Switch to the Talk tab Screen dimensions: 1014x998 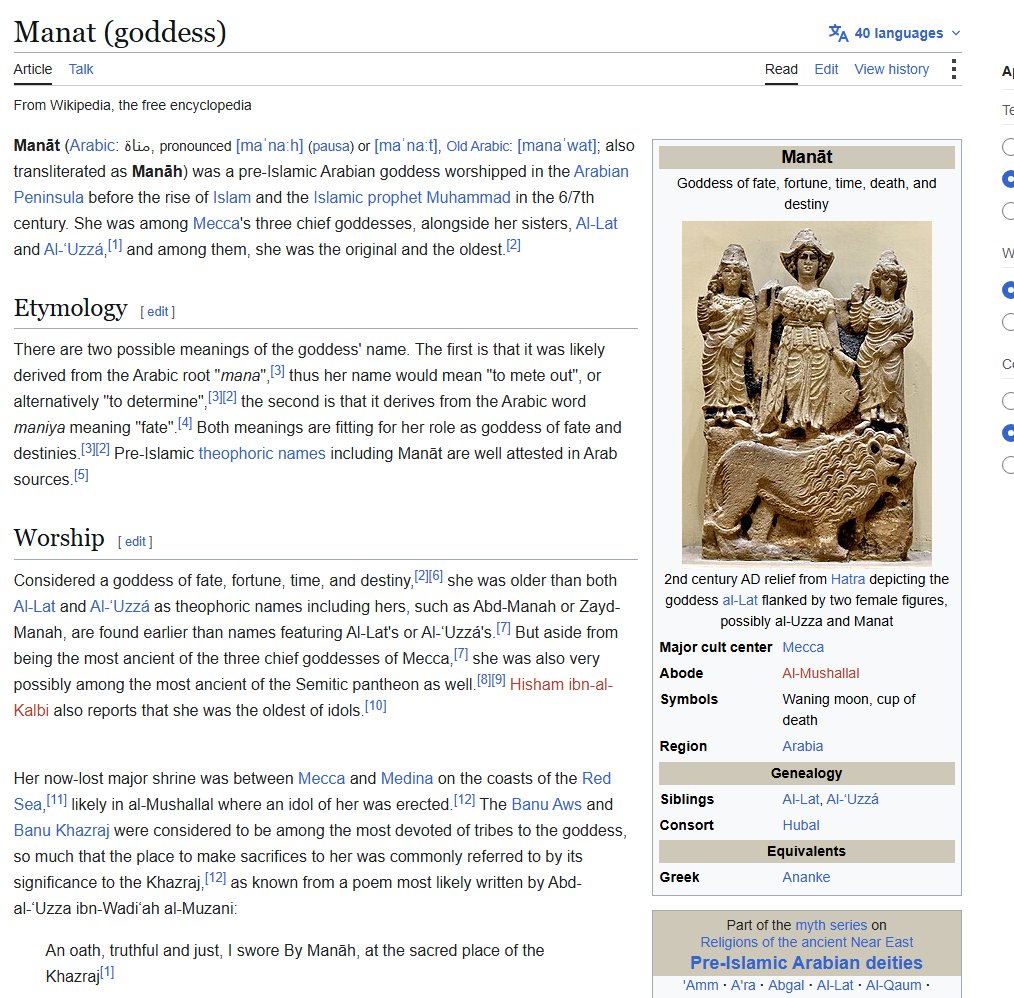81,69
